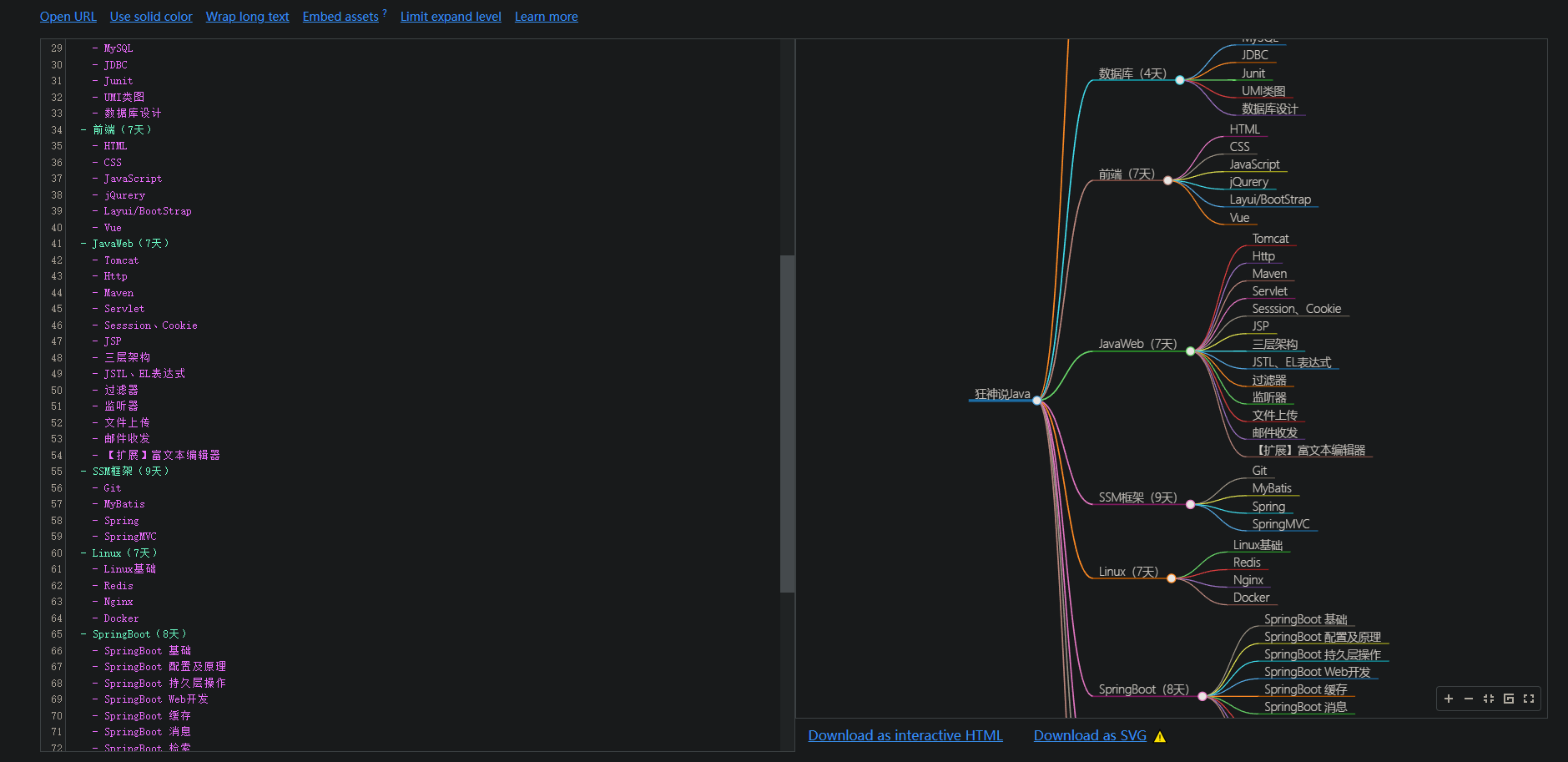The height and width of the screenshot is (762, 1568).
Task: Click the mindmap node MyBatis
Action: click(1272, 488)
